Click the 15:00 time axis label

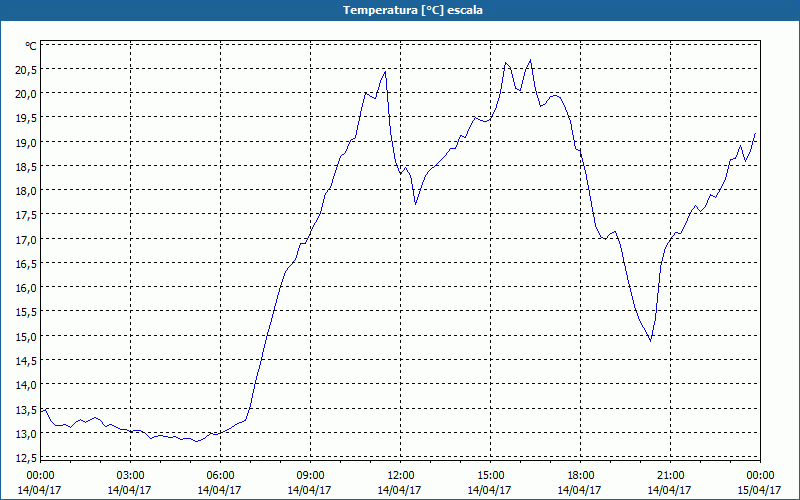coord(490,476)
